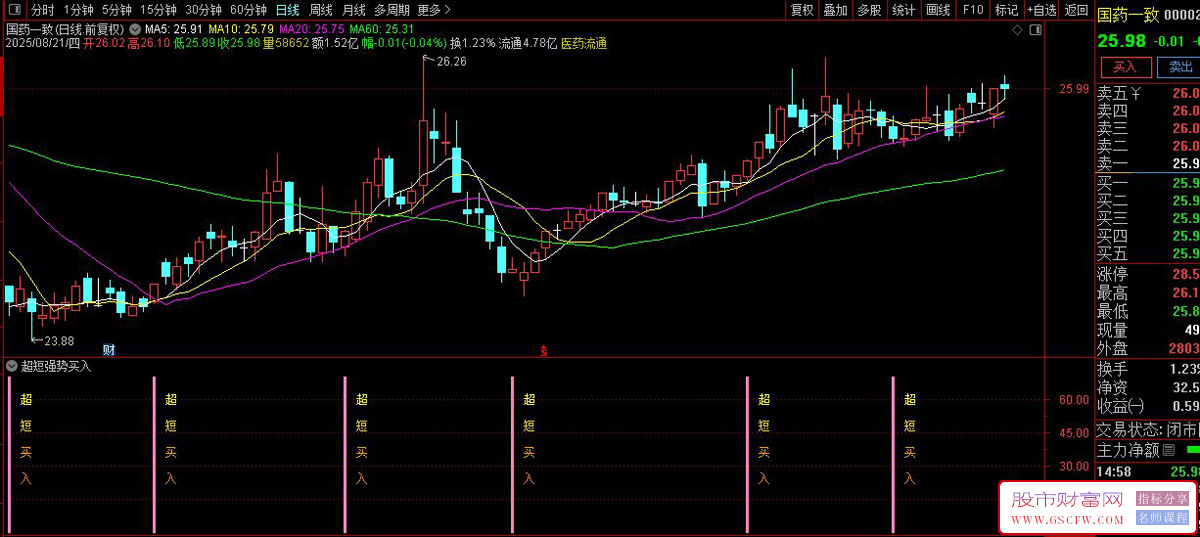Click the 财 marker below the chart
The height and width of the screenshot is (537, 1200).
[108, 350]
